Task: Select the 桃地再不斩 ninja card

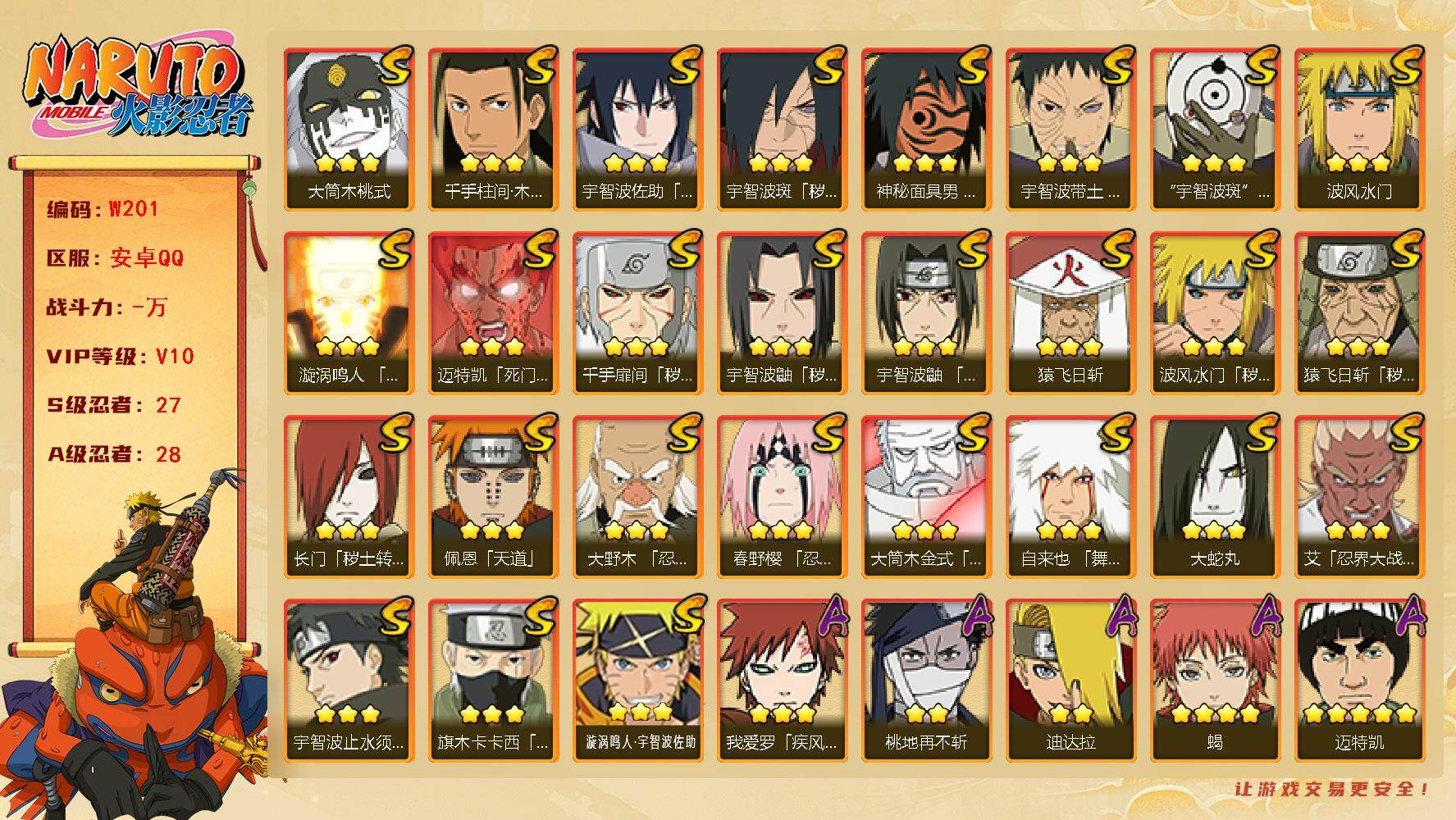Action: pyautogui.click(x=926, y=680)
